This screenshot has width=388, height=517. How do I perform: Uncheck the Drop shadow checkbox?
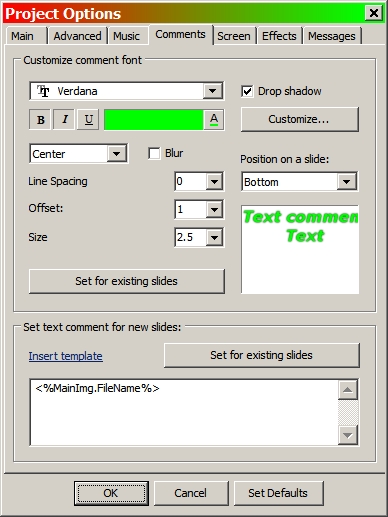247,91
